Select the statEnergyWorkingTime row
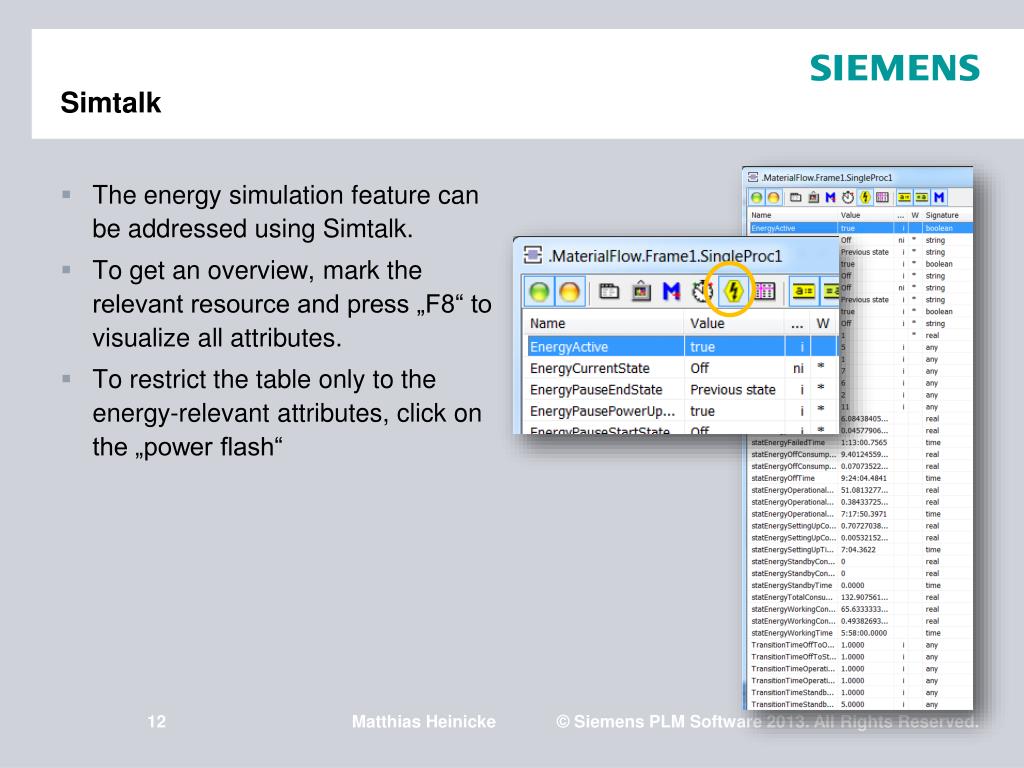Screen dimensions: 1024x768 click(x=859, y=633)
